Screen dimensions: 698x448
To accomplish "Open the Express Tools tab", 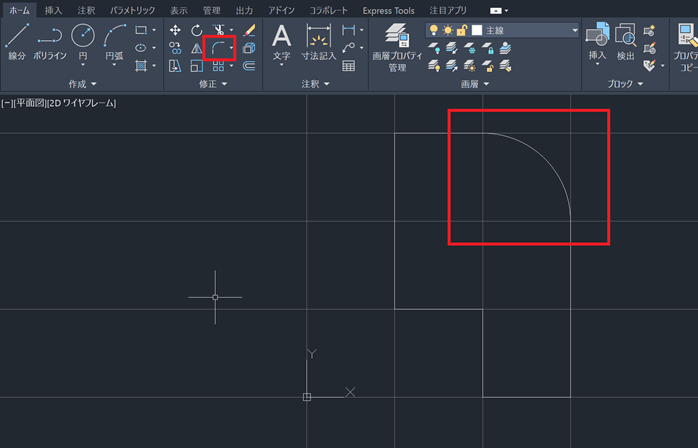I will tap(388, 10).
